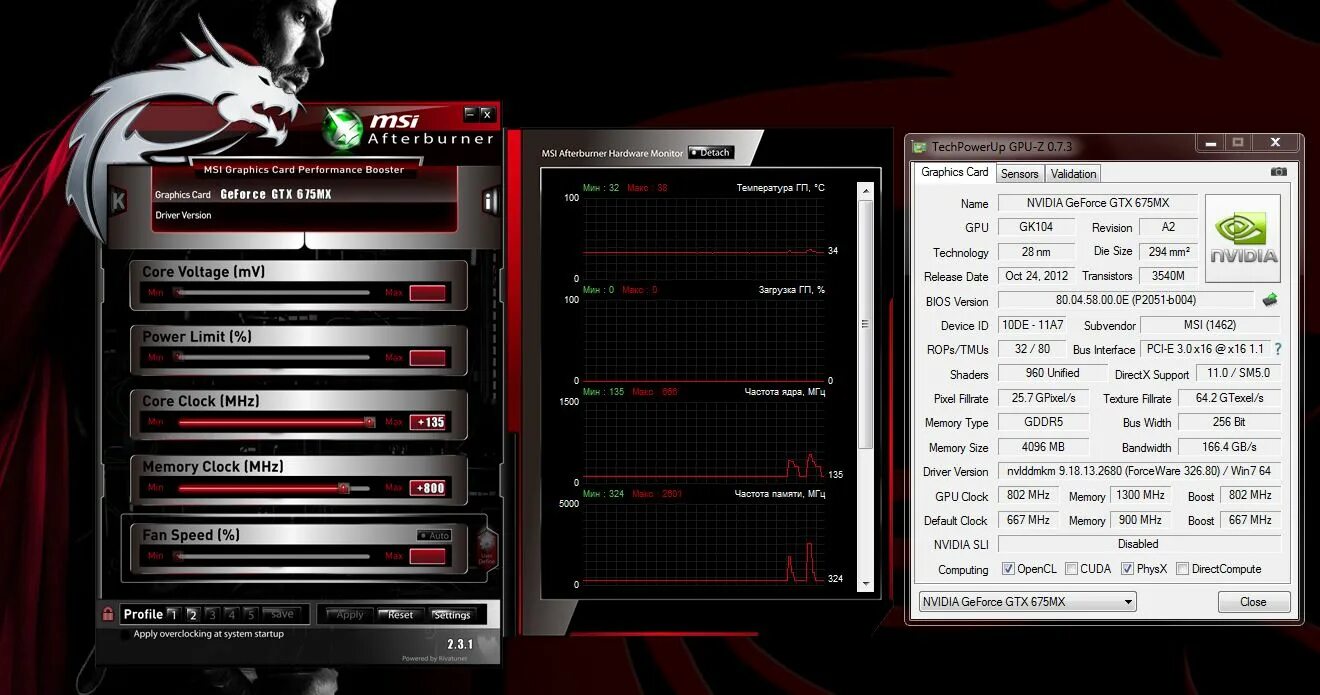The width and height of the screenshot is (1320, 695).
Task: Click the bus interface question mark icon
Action: [1277, 349]
